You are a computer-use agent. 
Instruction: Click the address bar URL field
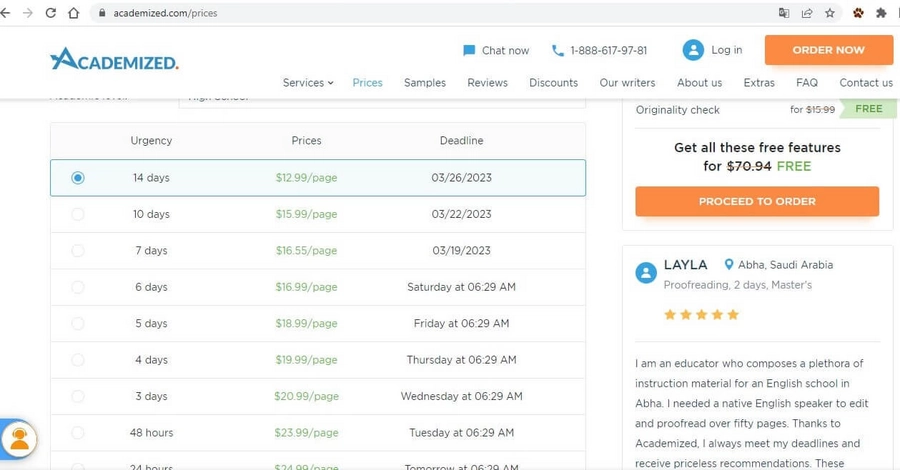(x=436, y=13)
